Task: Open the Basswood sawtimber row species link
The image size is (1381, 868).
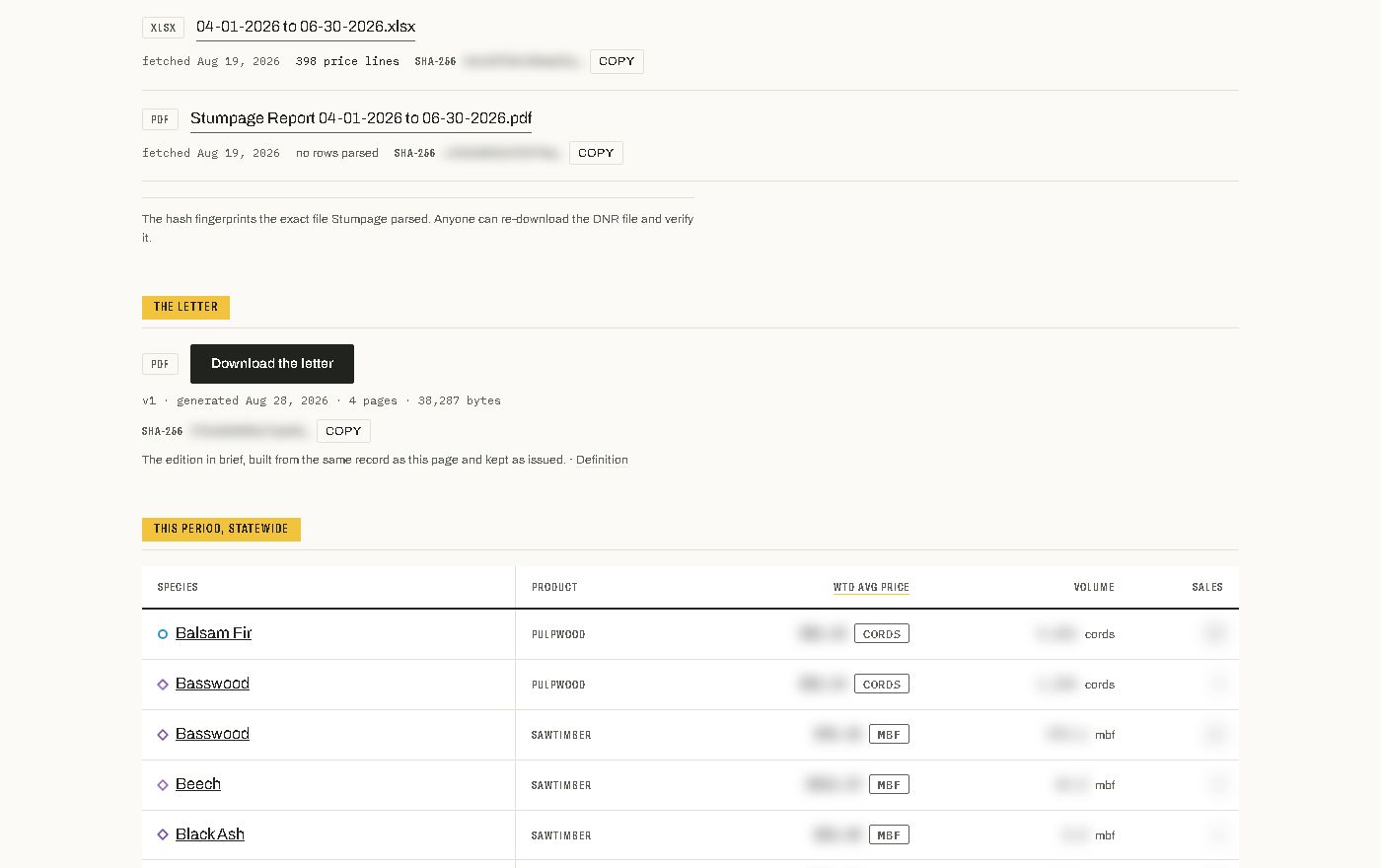Action: click(212, 734)
